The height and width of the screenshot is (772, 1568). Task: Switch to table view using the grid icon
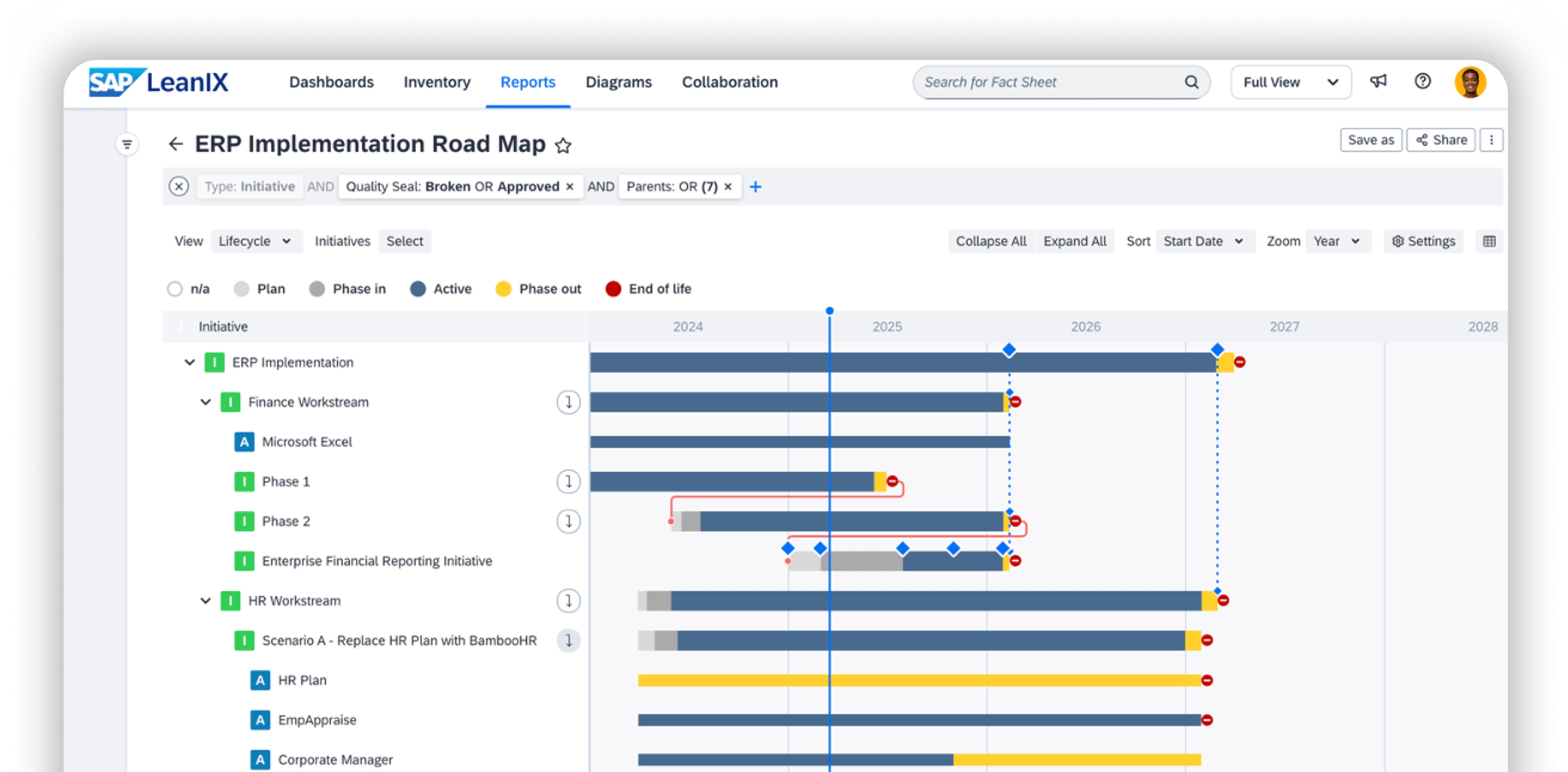coord(1489,241)
